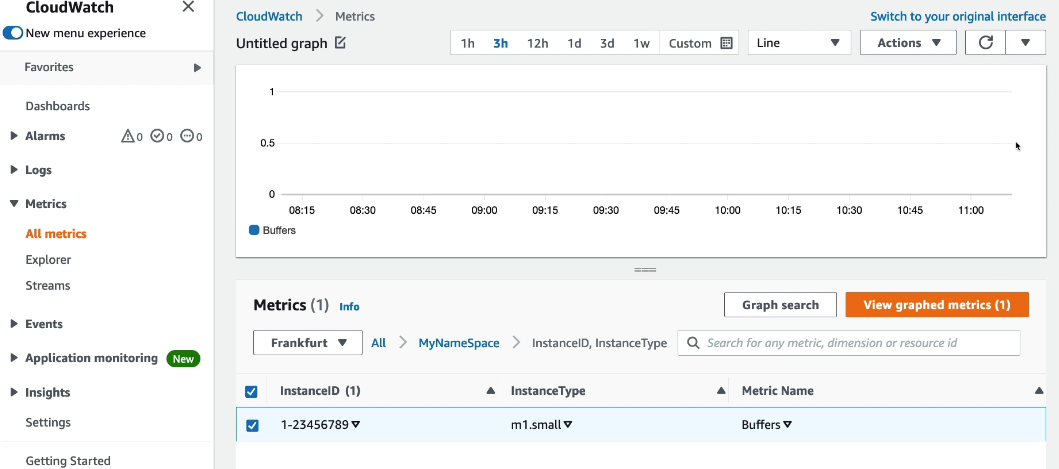Screen dimensions: 1059x469
Task: Select the 3d time range
Action: tap(607, 43)
